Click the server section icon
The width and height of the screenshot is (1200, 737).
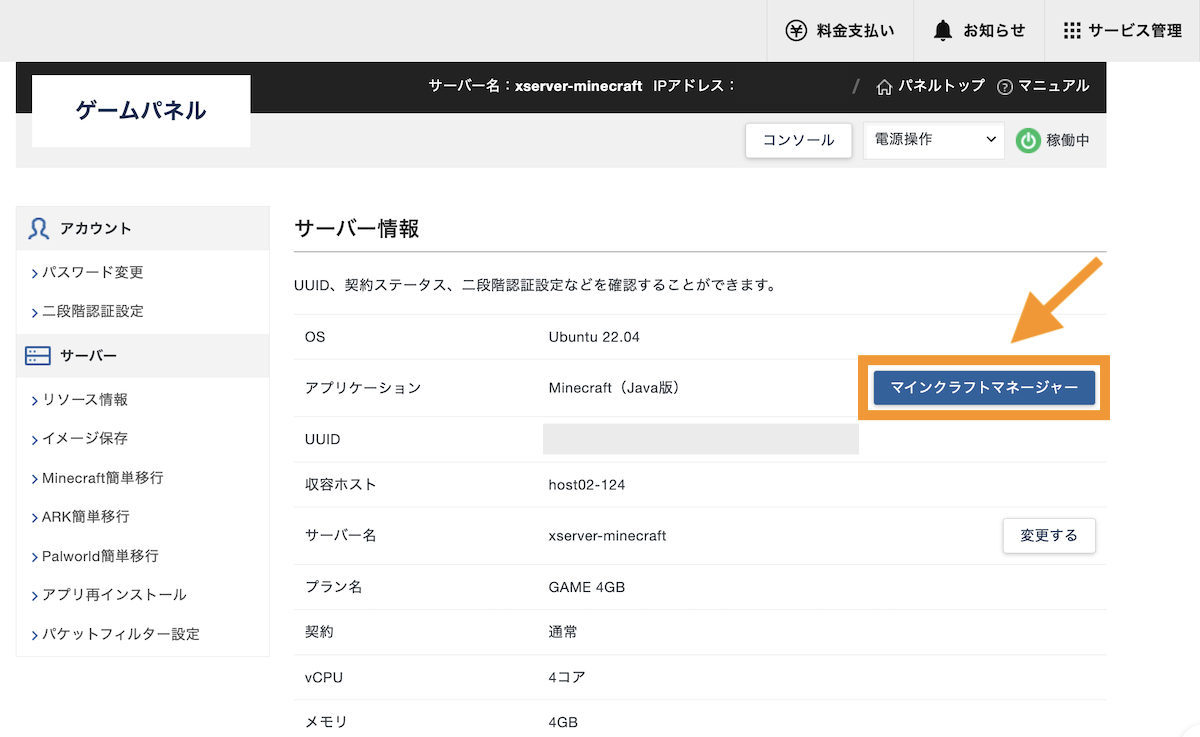click(38, 356)
